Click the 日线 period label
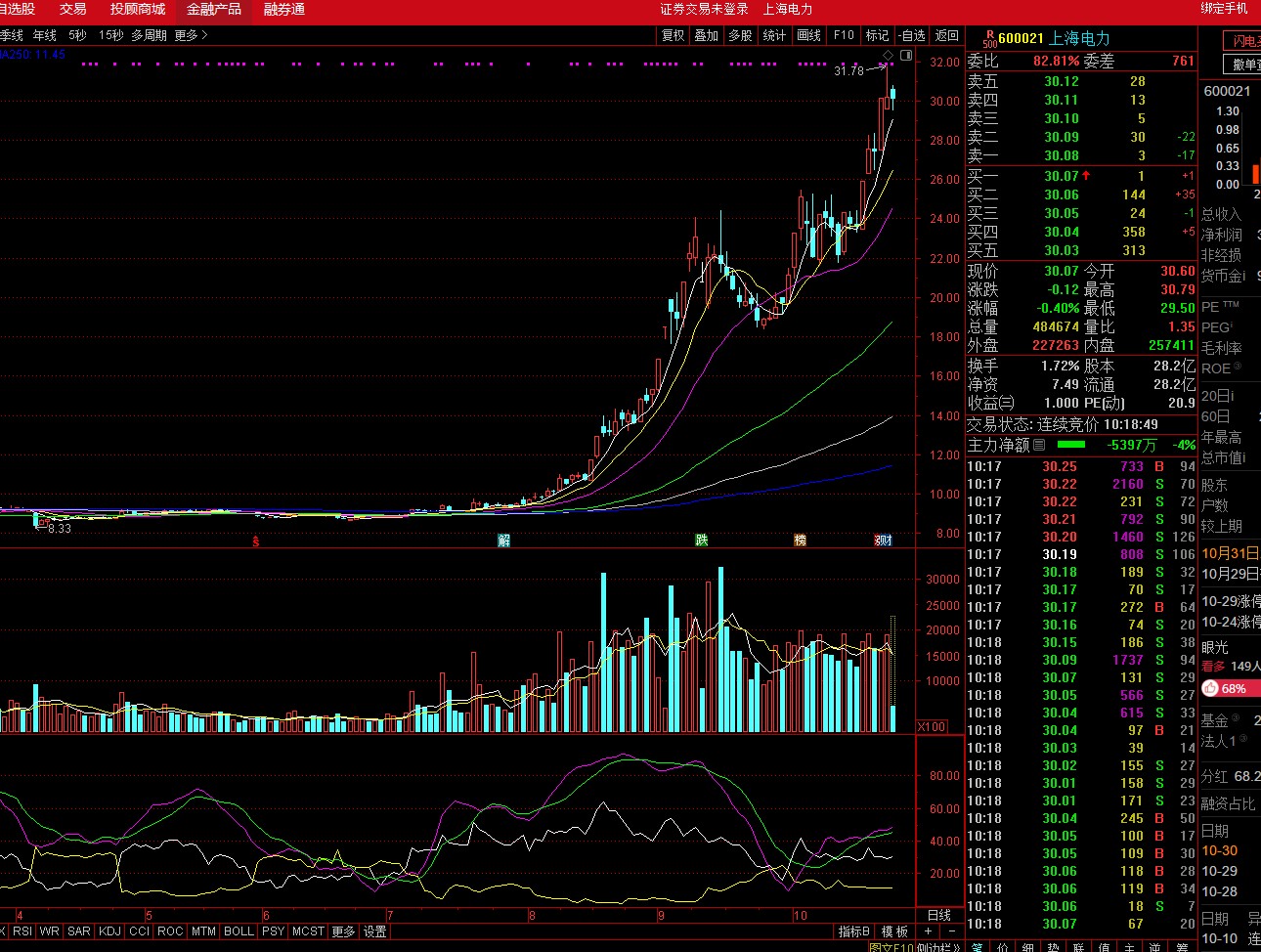Image resolution: width=1261 pixels, height=952 pixels. (939, 915)
